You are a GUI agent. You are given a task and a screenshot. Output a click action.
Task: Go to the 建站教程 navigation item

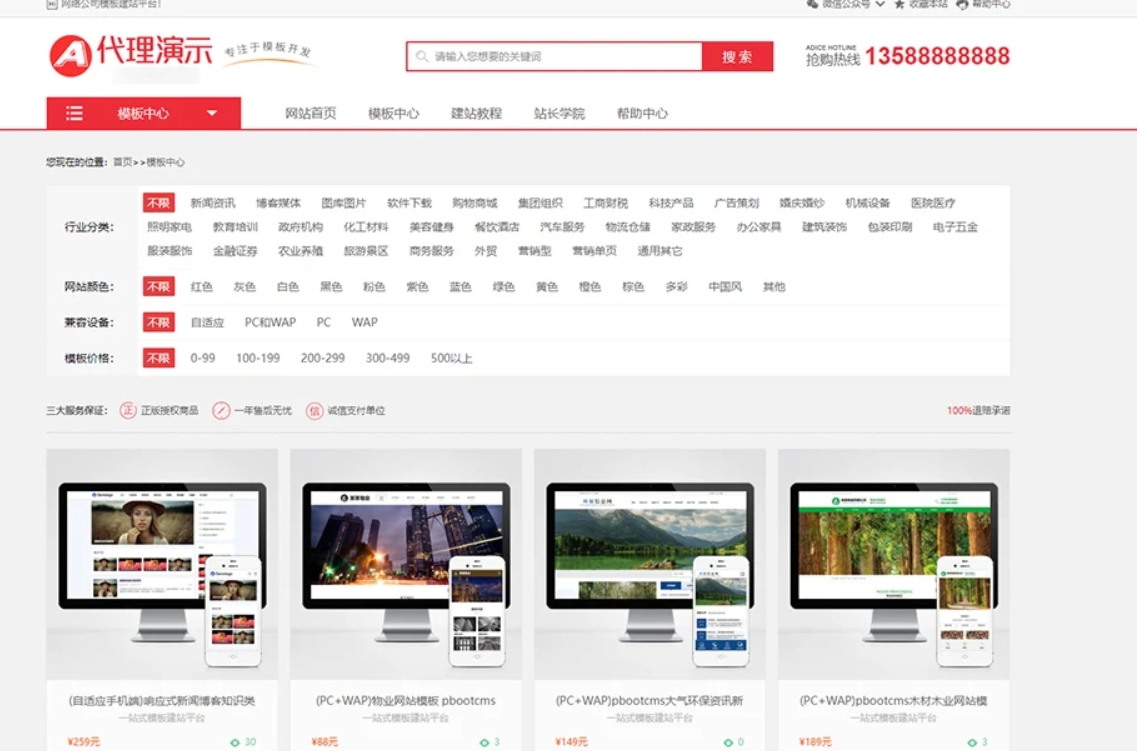pyautogui.click(x=476, y=114)
